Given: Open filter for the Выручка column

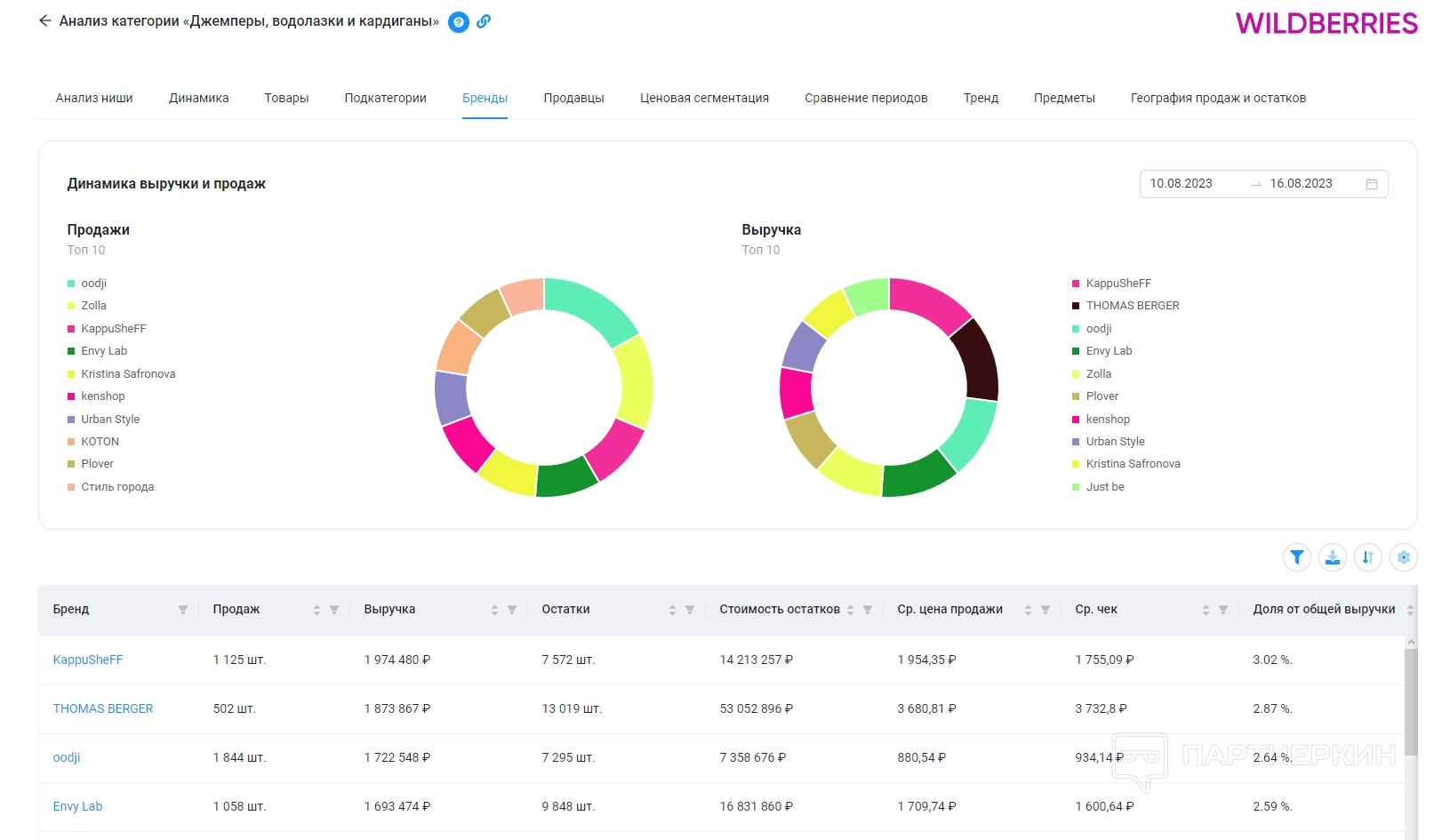Looking at the screenshot, I should click(x=512, y=610).
